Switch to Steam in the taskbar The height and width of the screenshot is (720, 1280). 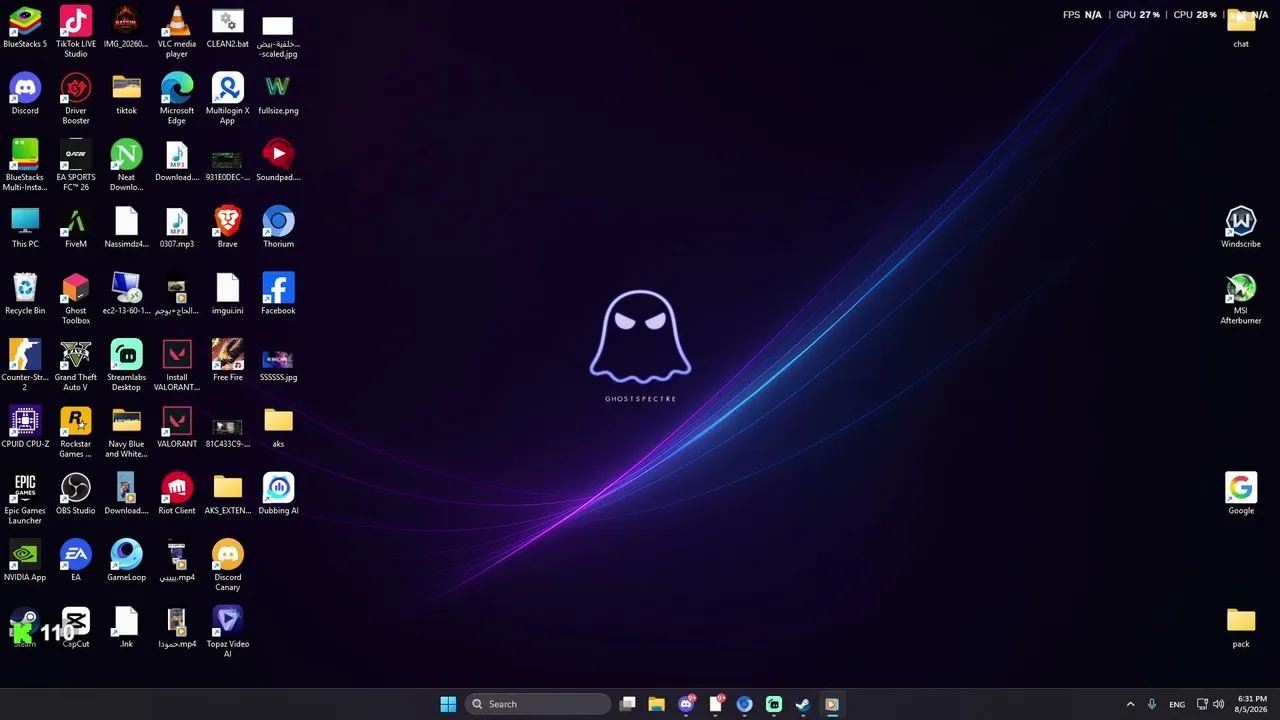click(x=802, y=704)
